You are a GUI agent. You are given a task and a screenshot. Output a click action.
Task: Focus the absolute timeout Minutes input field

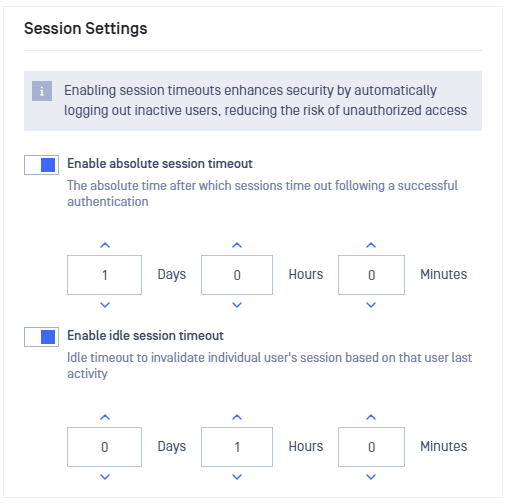[x=371, y=275]
